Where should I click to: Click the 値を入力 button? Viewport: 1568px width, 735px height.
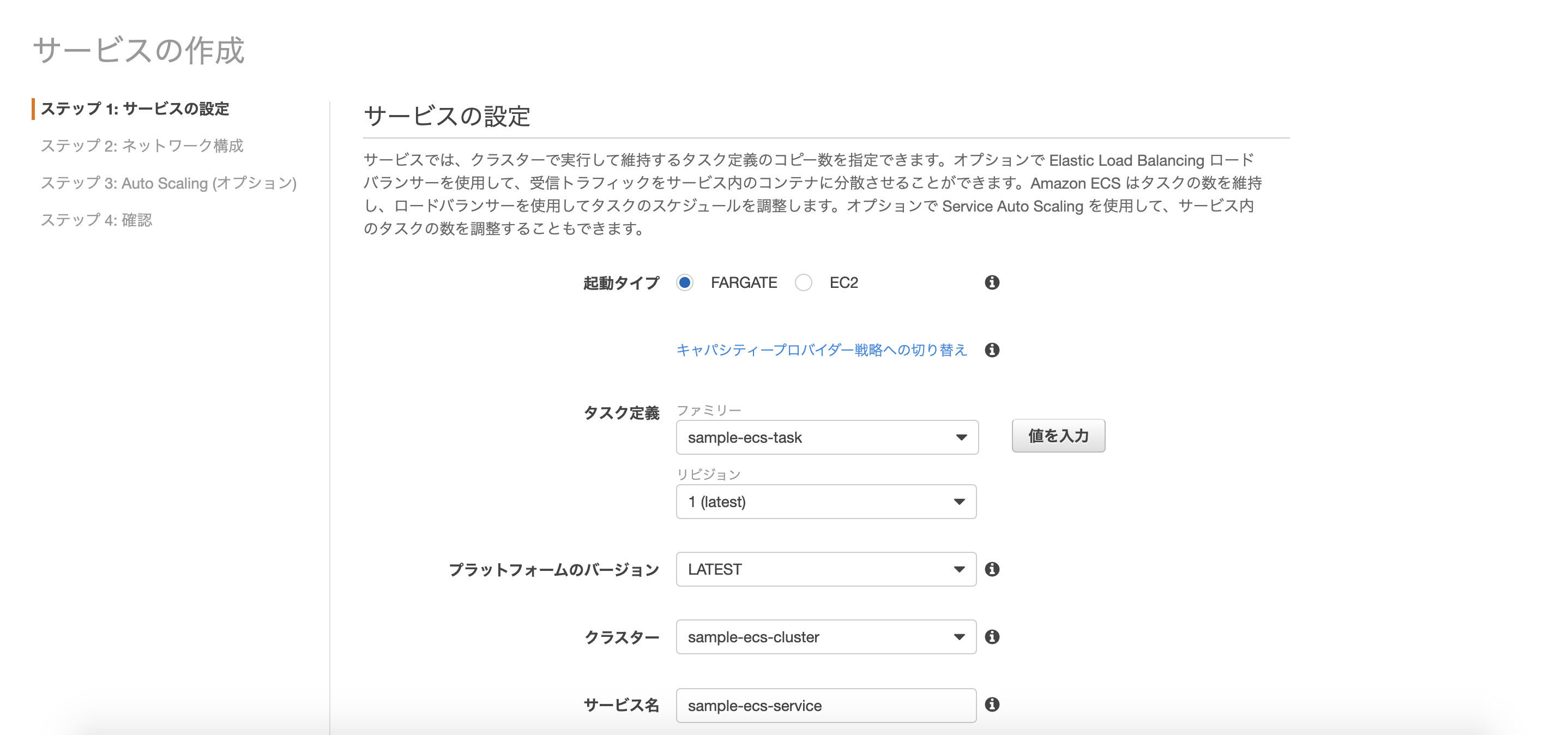(1058, 436)
